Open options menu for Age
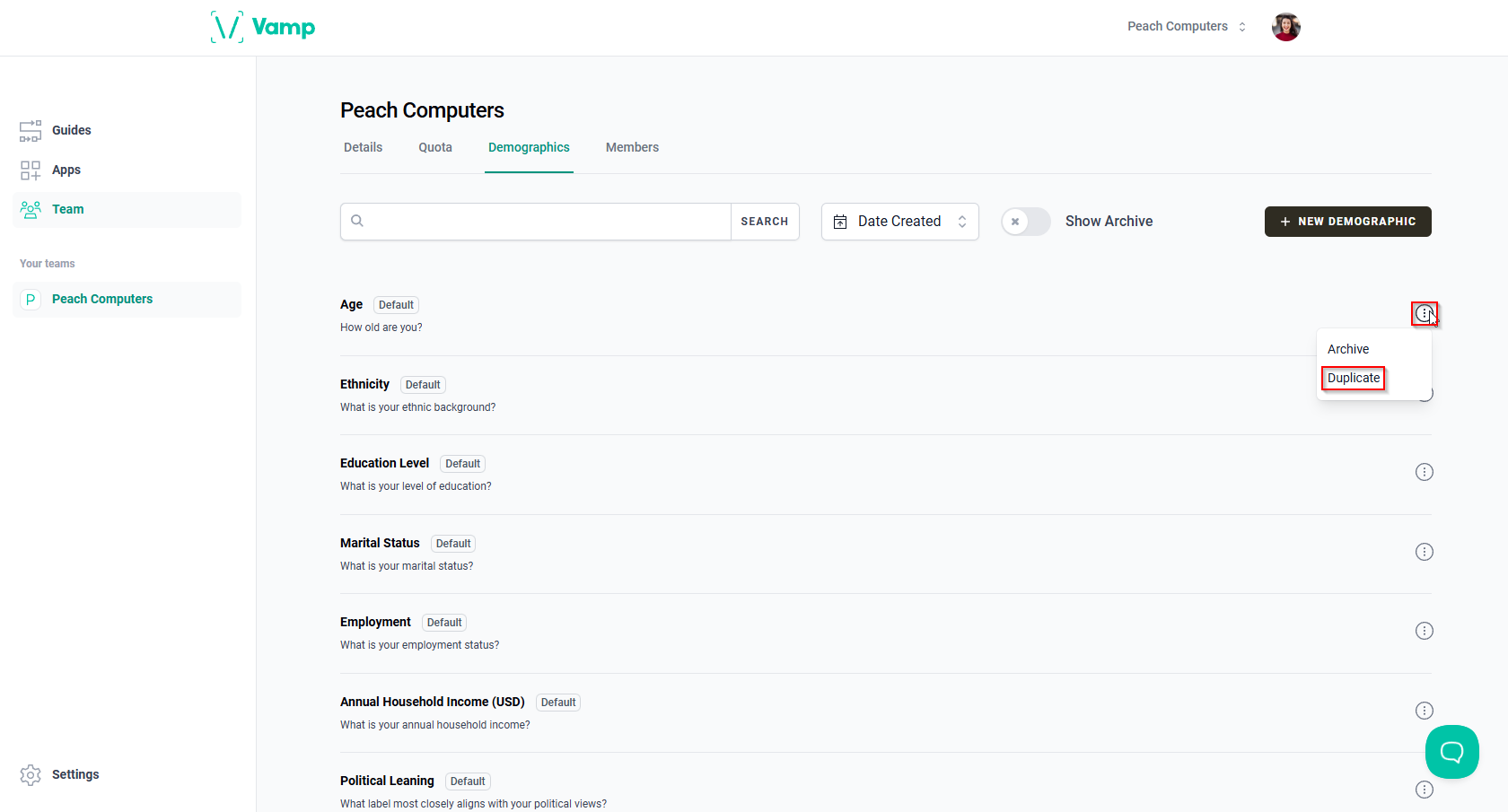This screenshot has width=1508, height=812. pyautogui.click(x=1425, y=314)
